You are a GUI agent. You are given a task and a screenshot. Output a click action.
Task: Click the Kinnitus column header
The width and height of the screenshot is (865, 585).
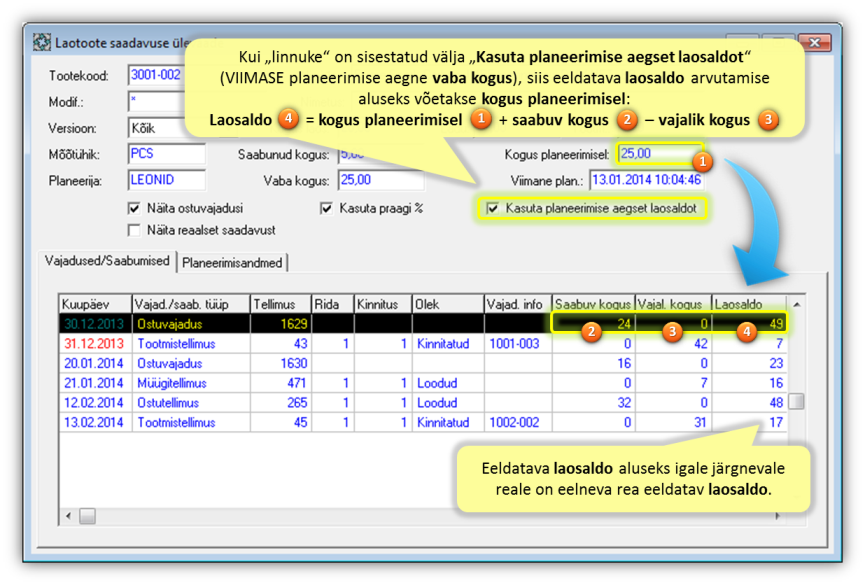tap(383, 304)
